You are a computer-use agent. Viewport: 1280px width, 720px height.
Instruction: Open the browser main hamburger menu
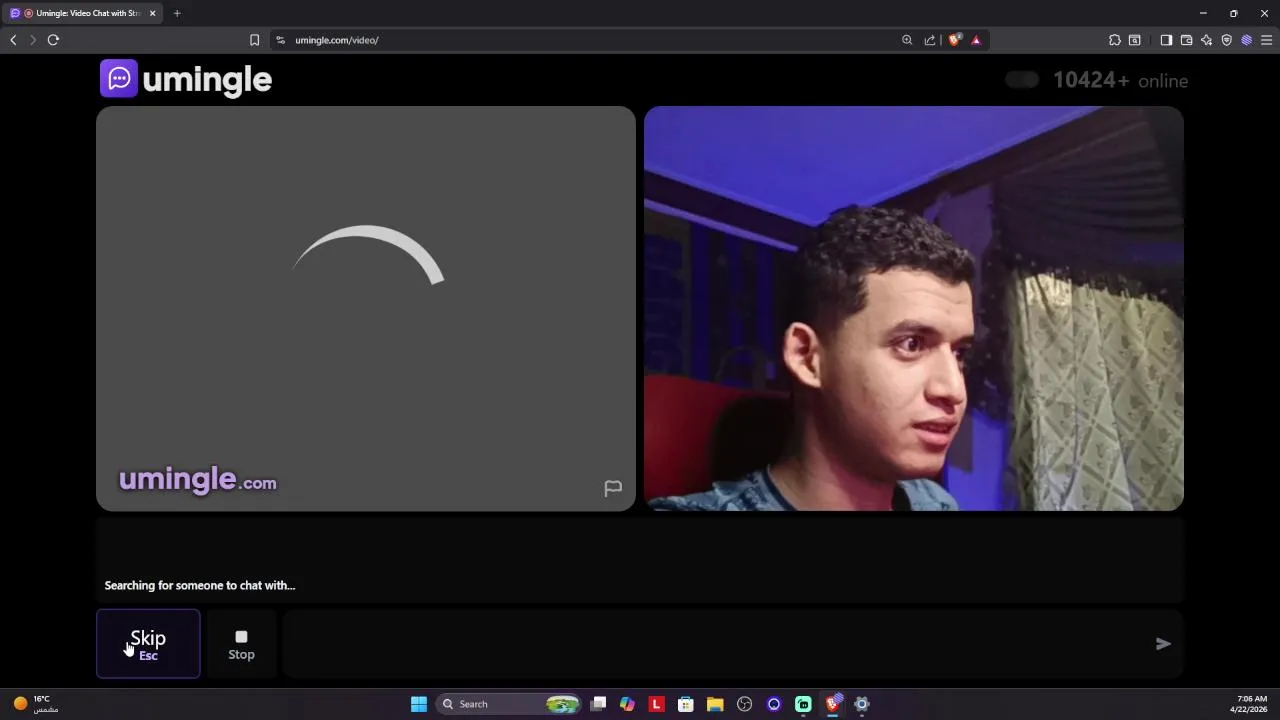click(1266, 40)
